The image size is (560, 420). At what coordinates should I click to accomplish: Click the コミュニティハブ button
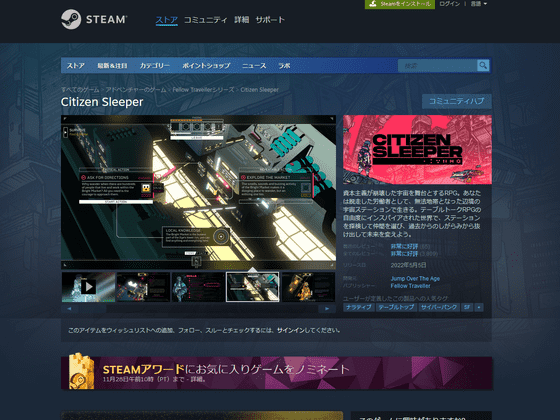456,101
